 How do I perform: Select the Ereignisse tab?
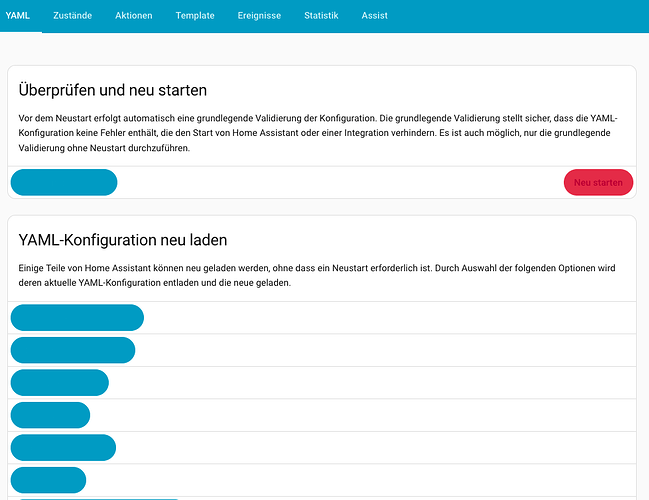259,16
